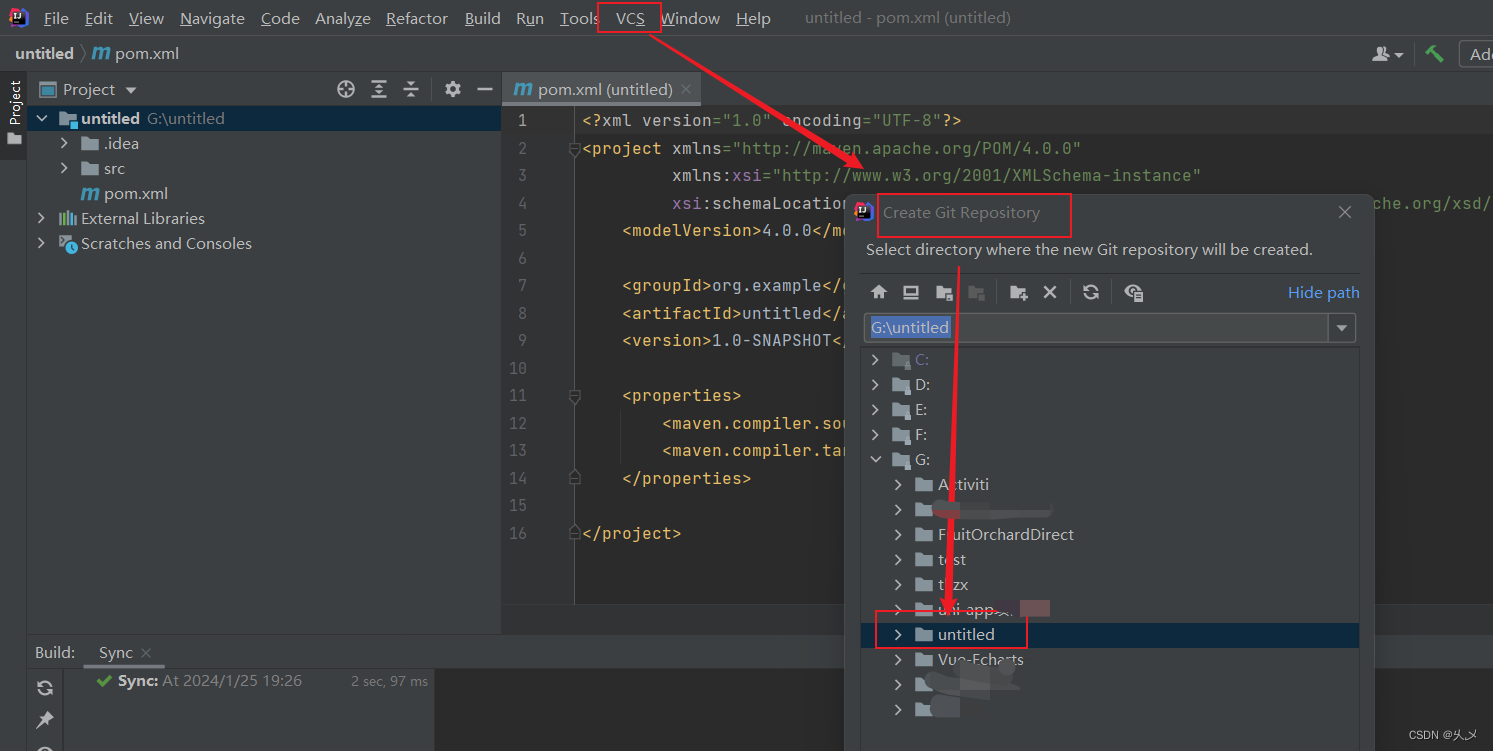The height and width of the screenshot is (751, 1493).
Task: Collapse the G: drive in the directory tree
Action: pyautogui.click(x=876, y=459)
